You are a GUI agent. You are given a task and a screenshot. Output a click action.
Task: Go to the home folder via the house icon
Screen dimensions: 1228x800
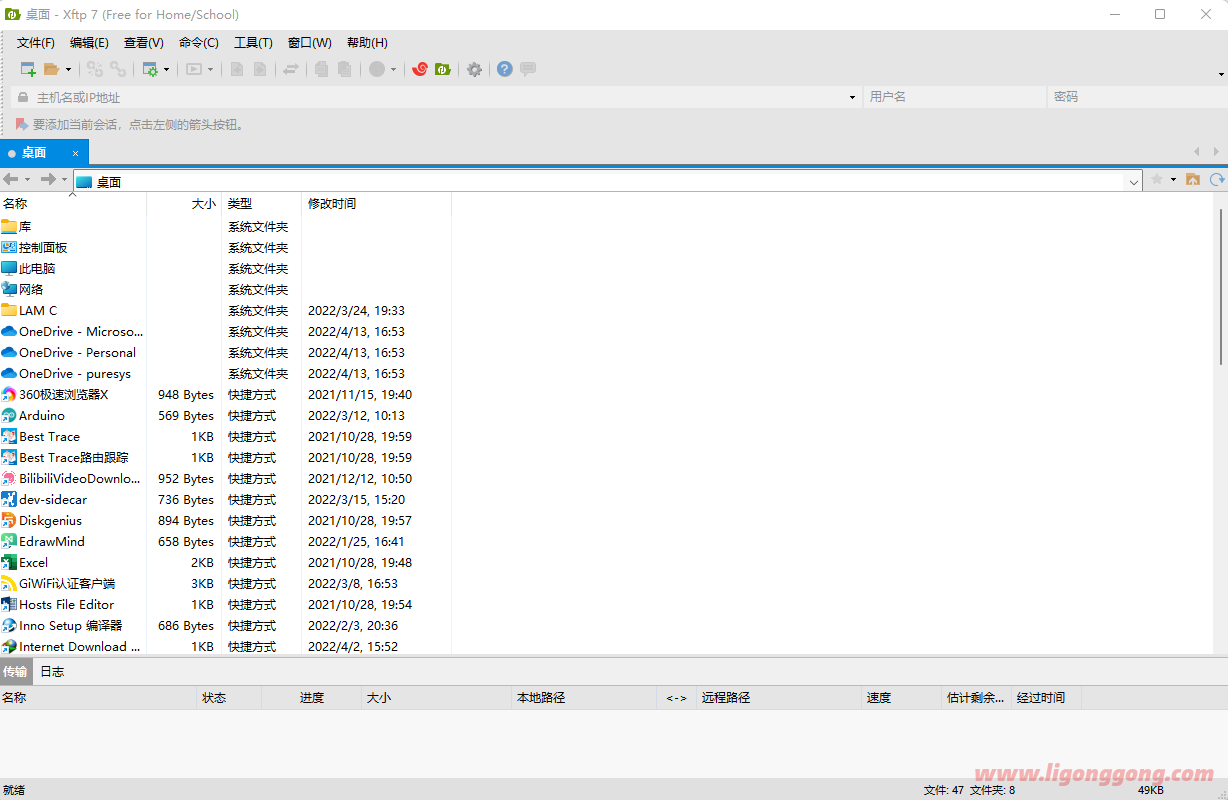[1192, 180]
